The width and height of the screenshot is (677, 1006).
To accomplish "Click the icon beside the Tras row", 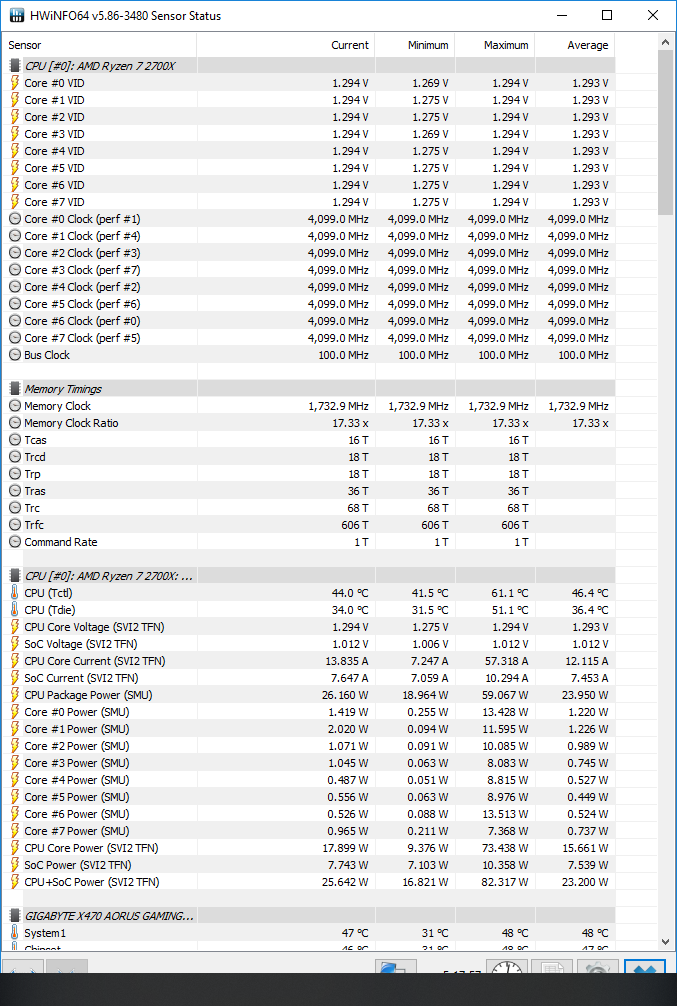I will (x=15, y=491).
